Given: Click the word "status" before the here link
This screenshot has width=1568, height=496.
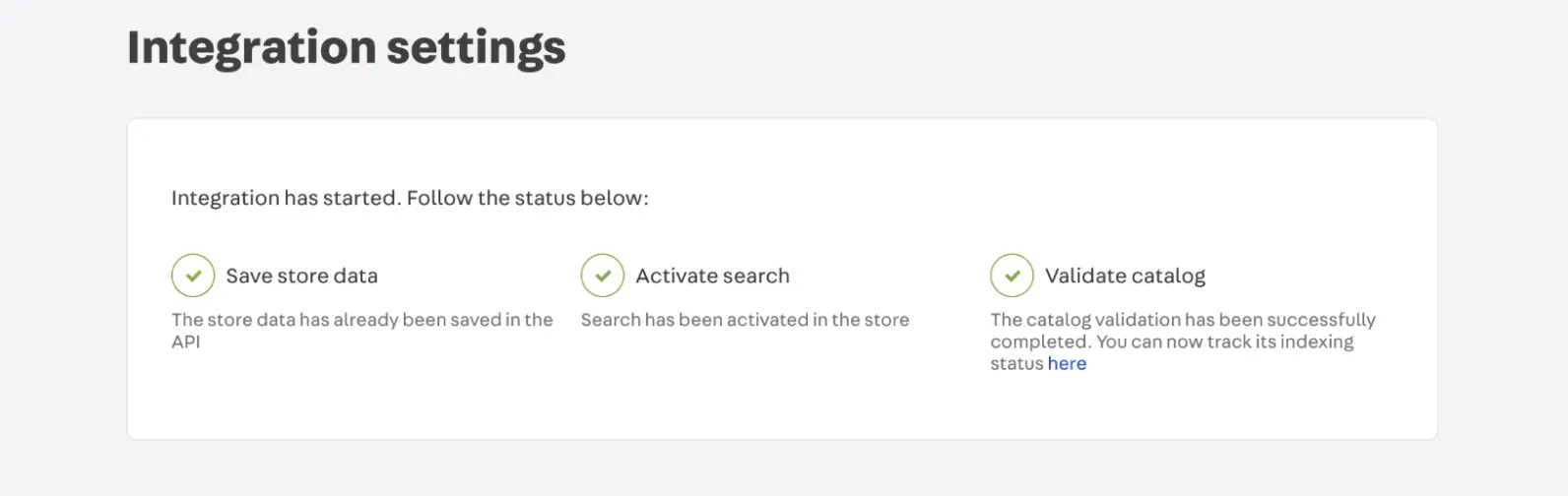Looking at the screenshot, I should coord(1016,363).
